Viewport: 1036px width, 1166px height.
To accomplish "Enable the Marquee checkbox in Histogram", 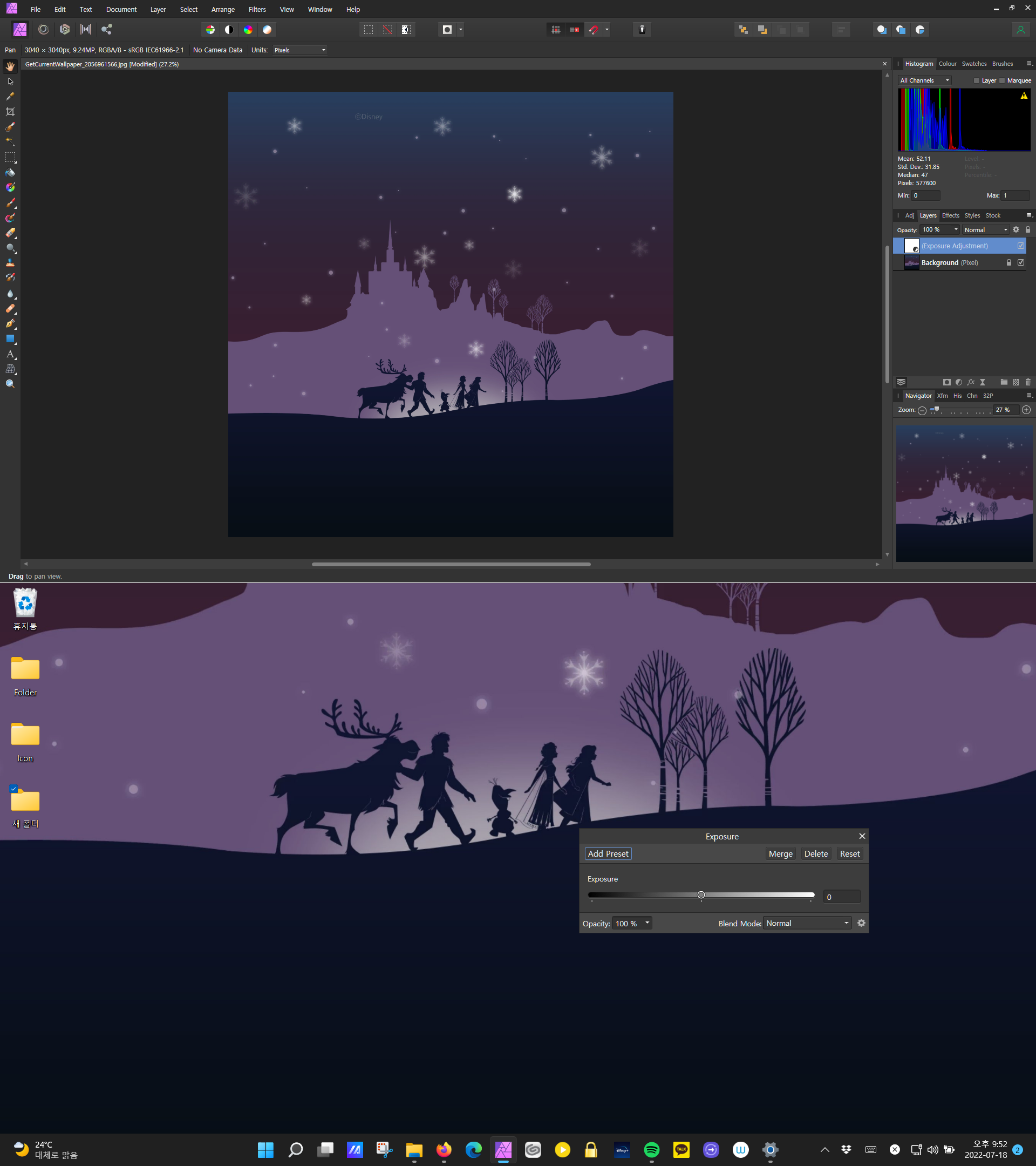I will [x=1002, y=80].
